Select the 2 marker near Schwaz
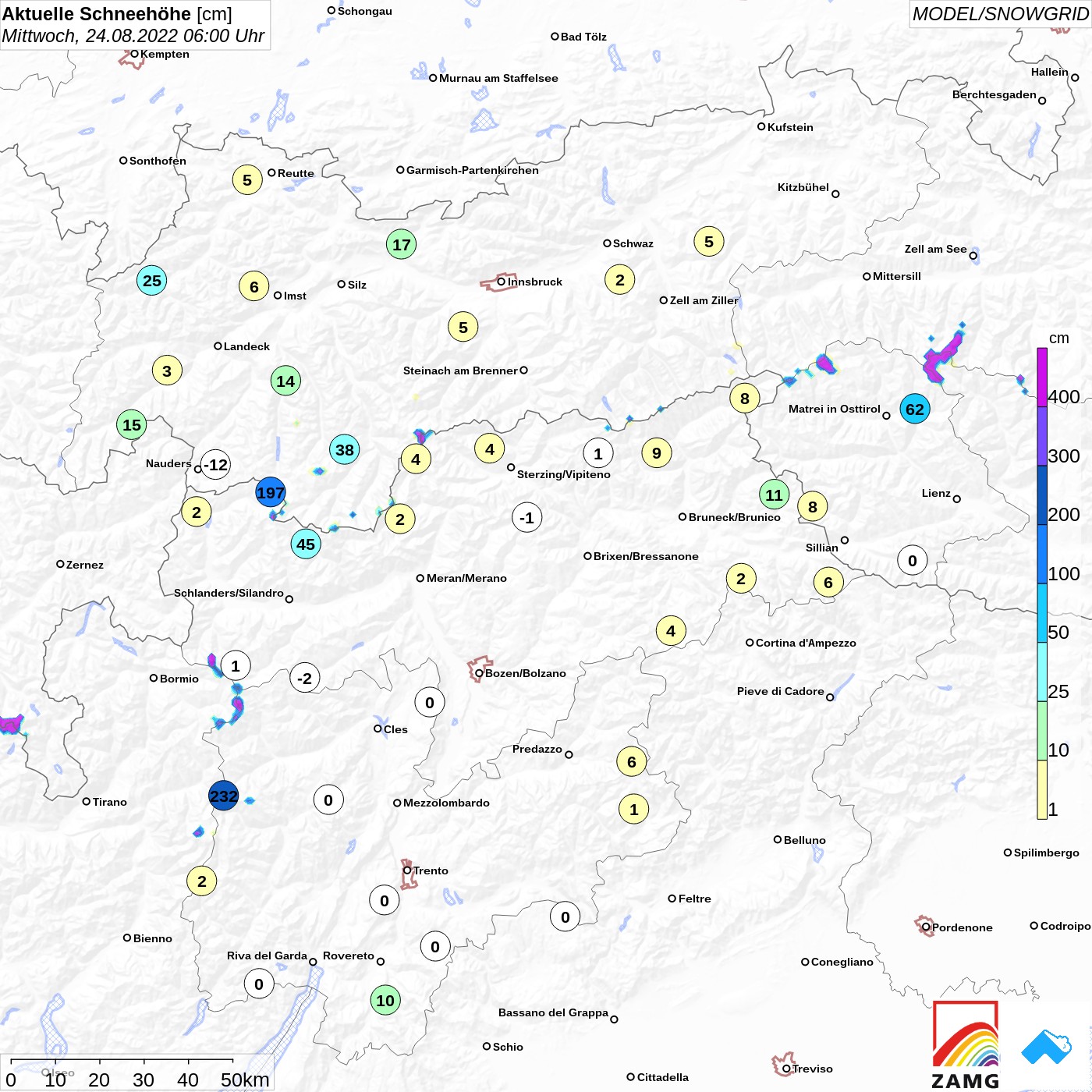 620,279
